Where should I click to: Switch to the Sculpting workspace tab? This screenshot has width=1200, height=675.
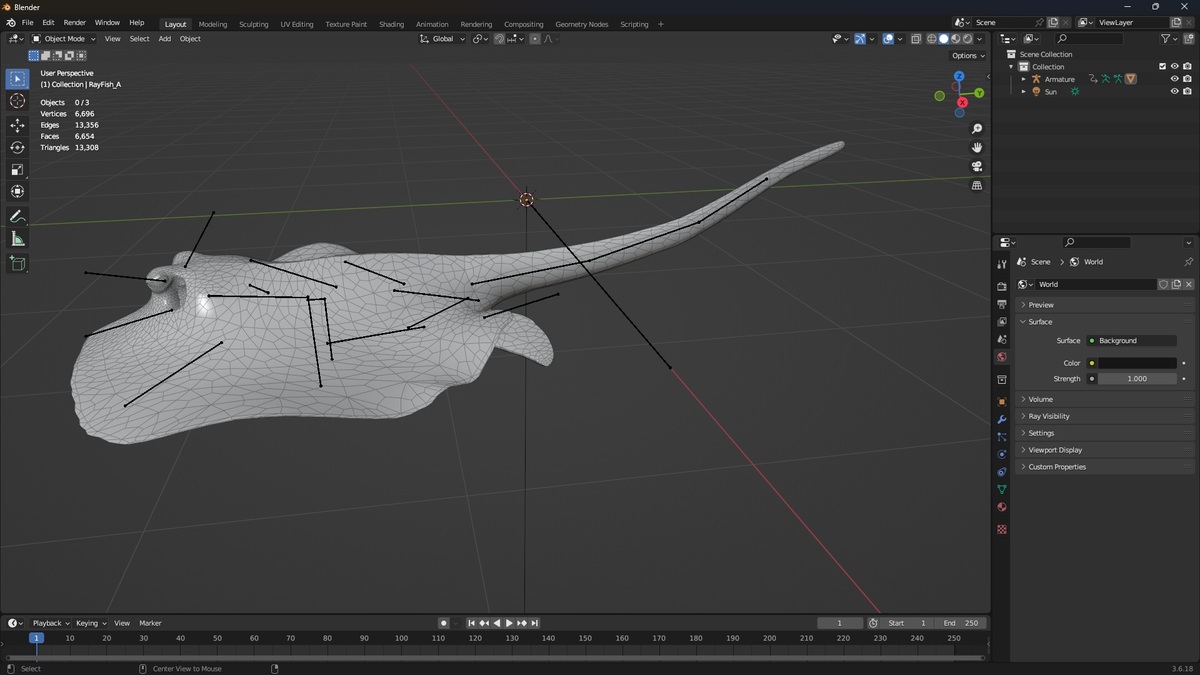click(254, 24)
